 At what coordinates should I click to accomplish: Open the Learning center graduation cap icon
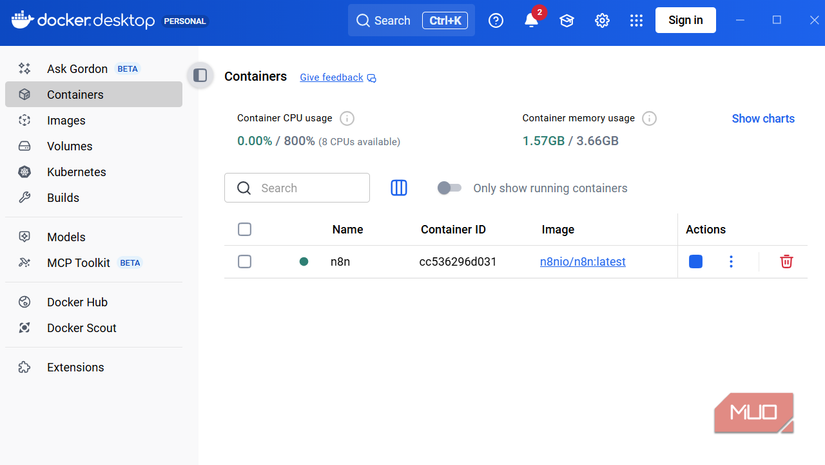tap(567, 21)
